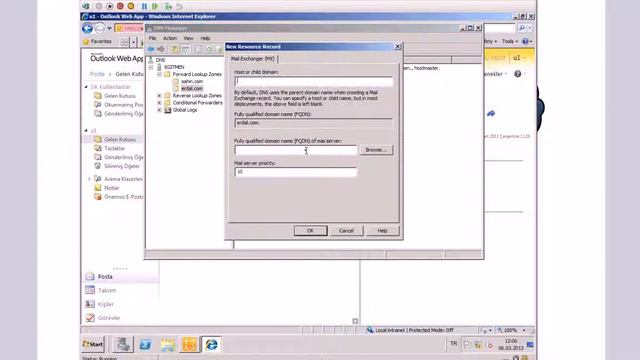640x360 pixels.
Task: Click the Cancel button in the New Resource Record dialog
Action: pos(346,231)
